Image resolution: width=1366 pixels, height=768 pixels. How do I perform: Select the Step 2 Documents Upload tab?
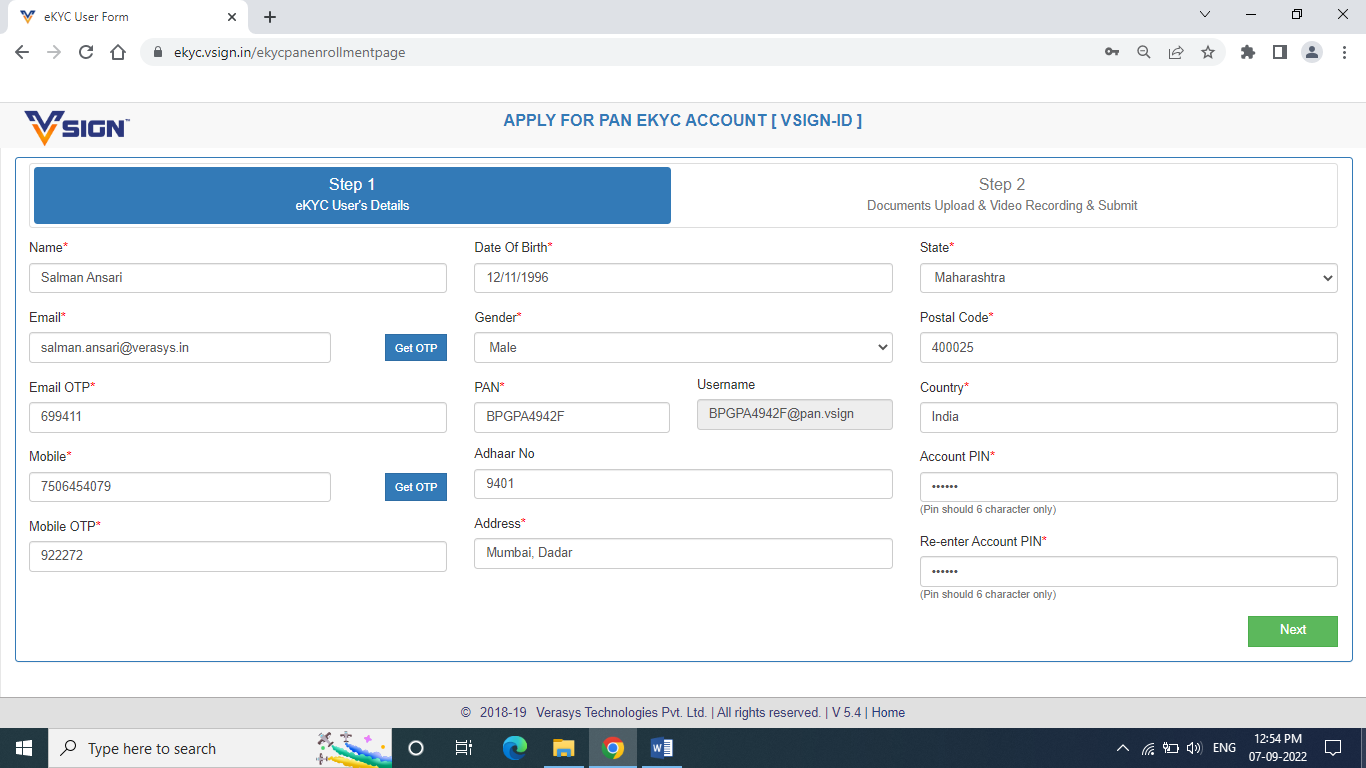[x=1002, y=195]
